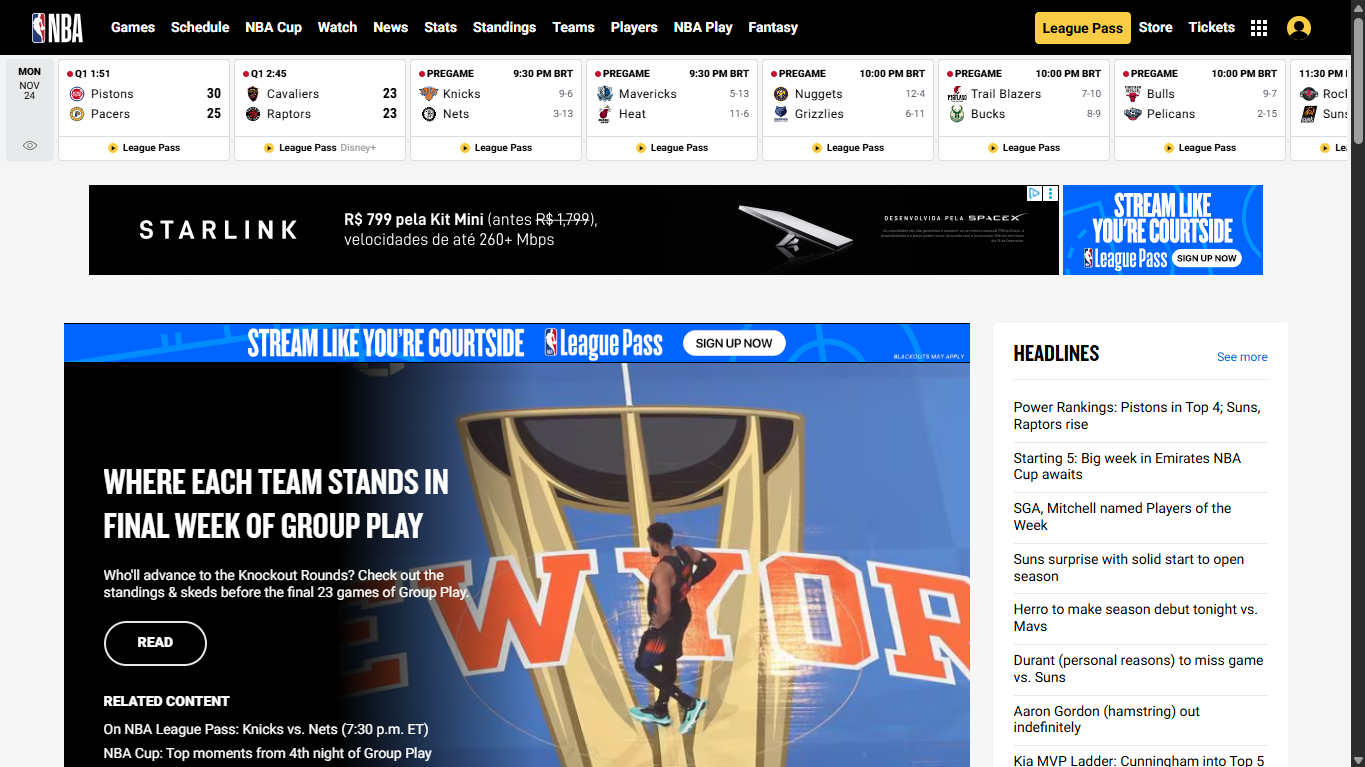Viewport: 1365px width, 767px height.
Task: Toggle score visibility with the eye icon
Action: coord(30,146)
